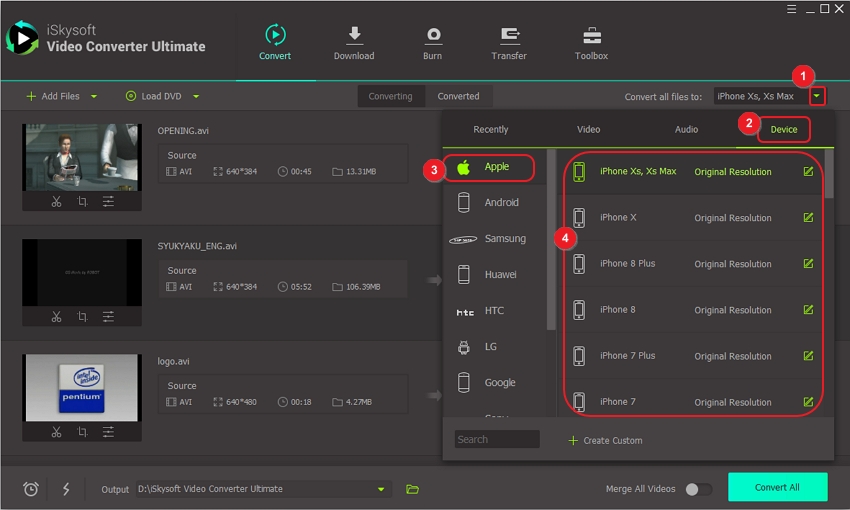Click the crop icon under SYUKYAKU_ENG.avi
The width and height of the screenshot is (850, 510).
82,317
